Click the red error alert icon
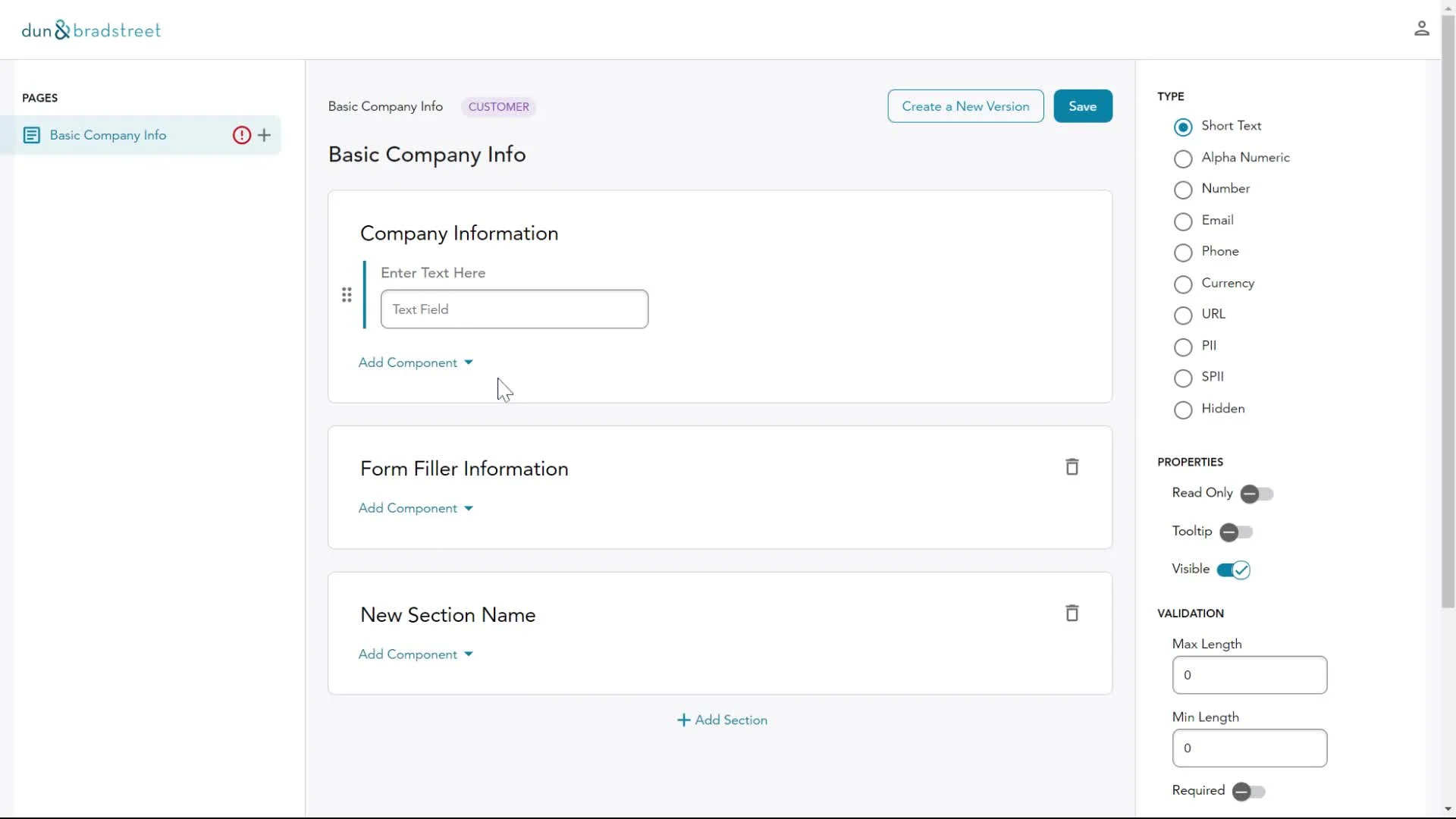Screen dimensions: 1456x819 coord(241,135)
